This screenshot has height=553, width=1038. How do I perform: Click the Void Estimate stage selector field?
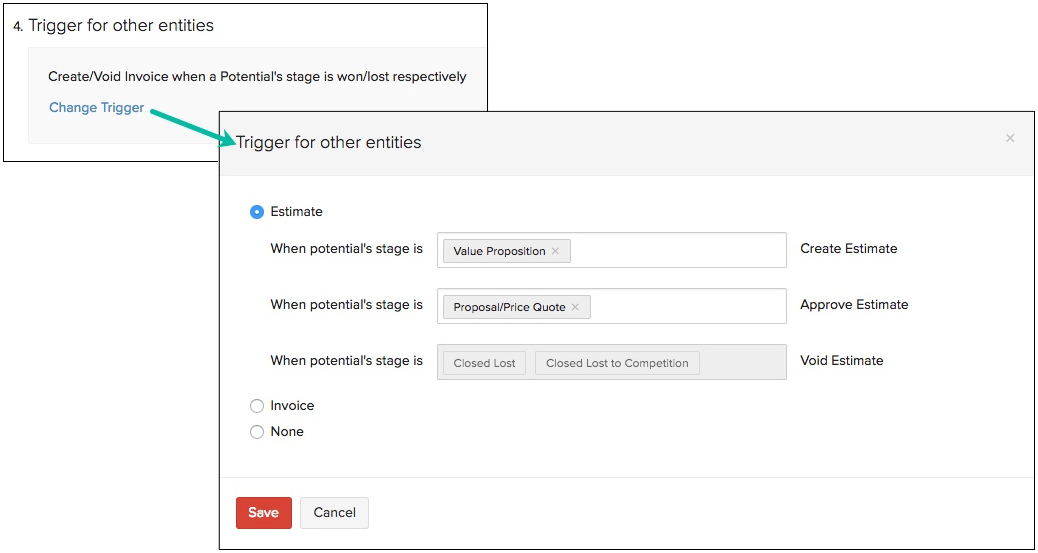(x=745, y=362)
